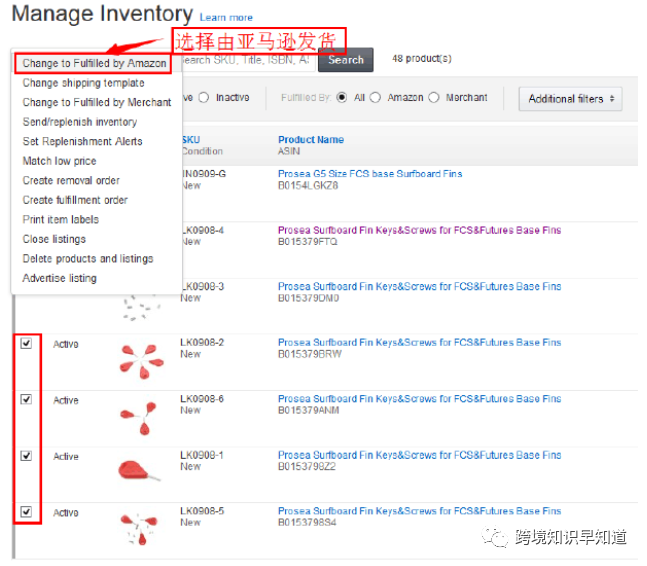
Task: Select Create fulfillment order
Action: (75, 200)
